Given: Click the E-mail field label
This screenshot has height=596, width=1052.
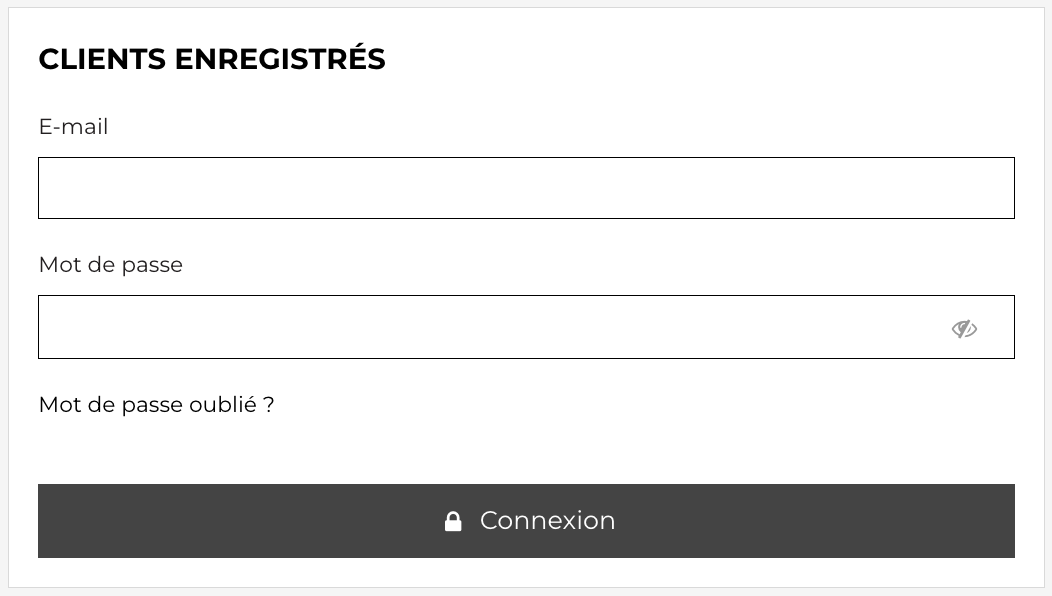Looking at the screenshot, I should [x=73, y=127].
